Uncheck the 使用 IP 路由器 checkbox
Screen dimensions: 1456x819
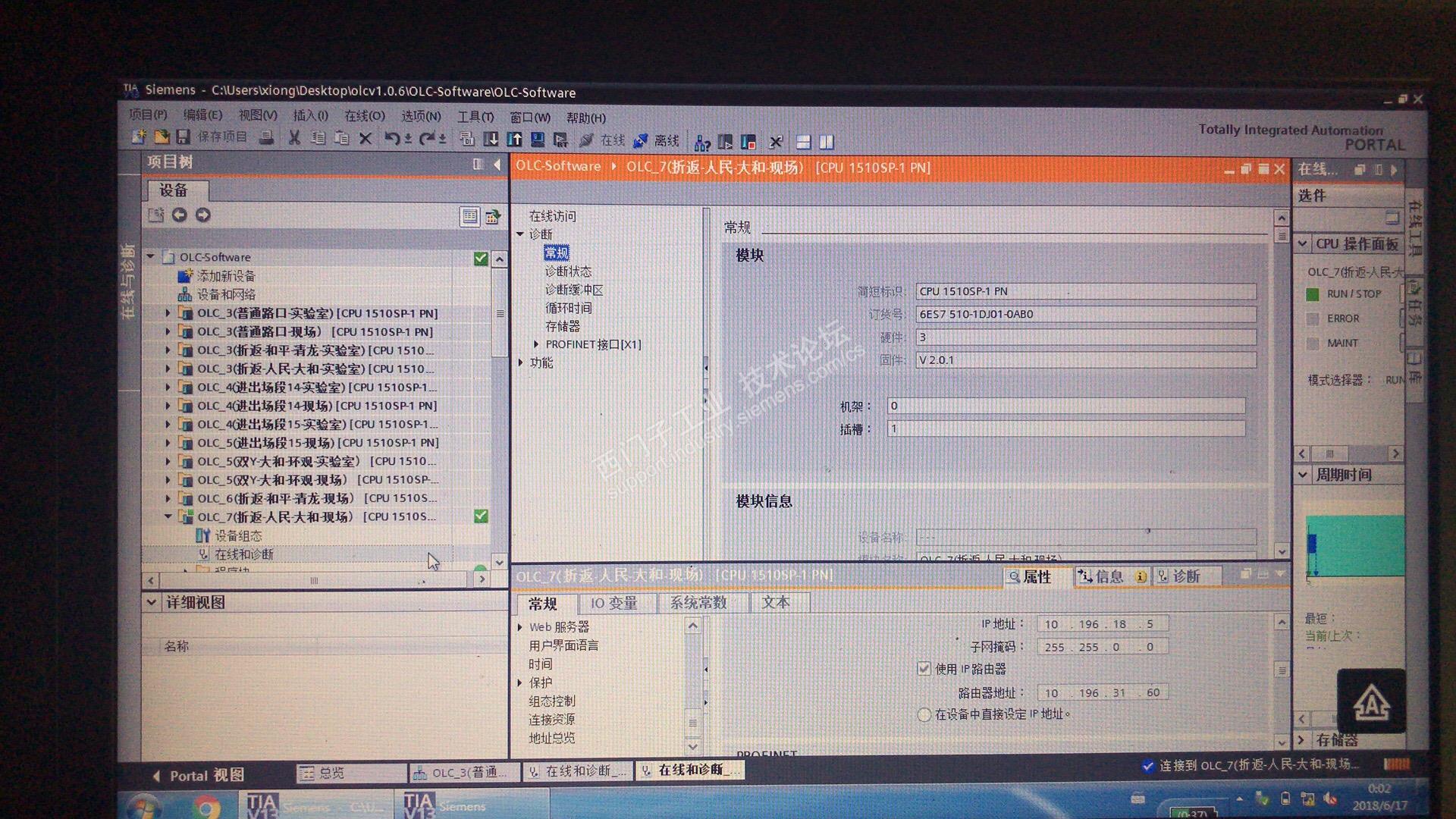[924, 669]
